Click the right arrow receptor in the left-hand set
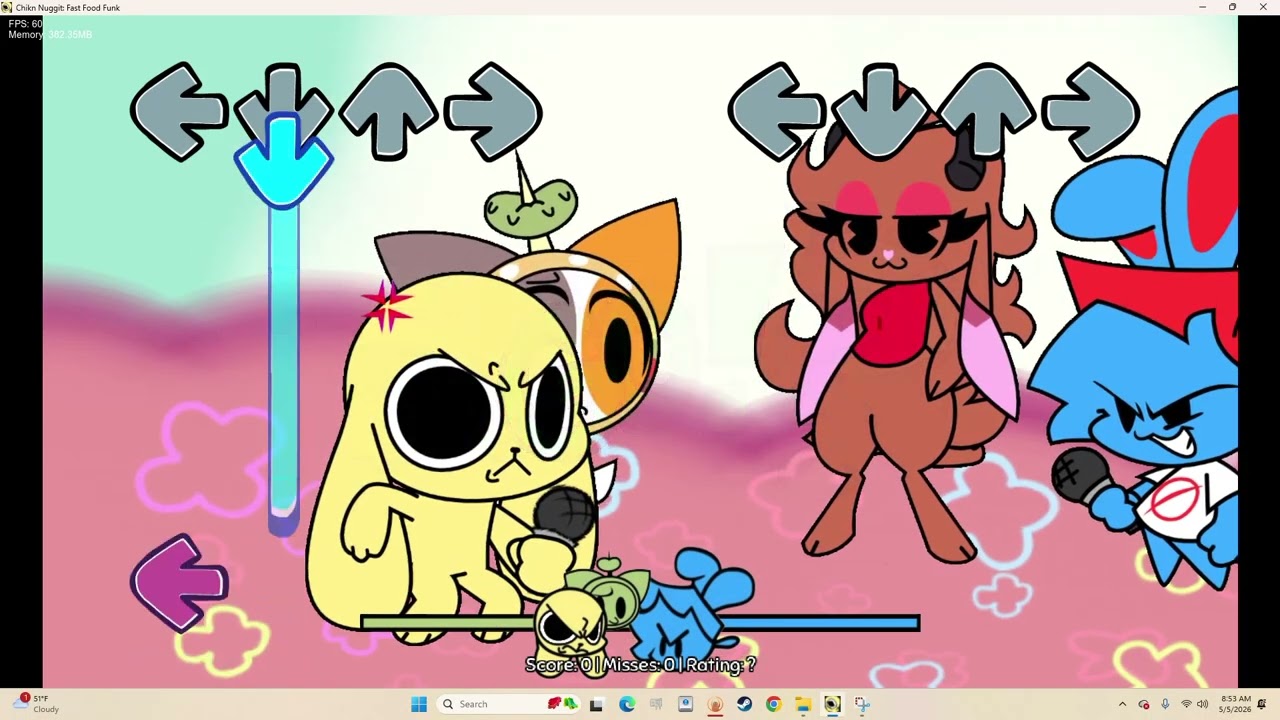This screenshot has height=720, width=1280. pos(493,111)
